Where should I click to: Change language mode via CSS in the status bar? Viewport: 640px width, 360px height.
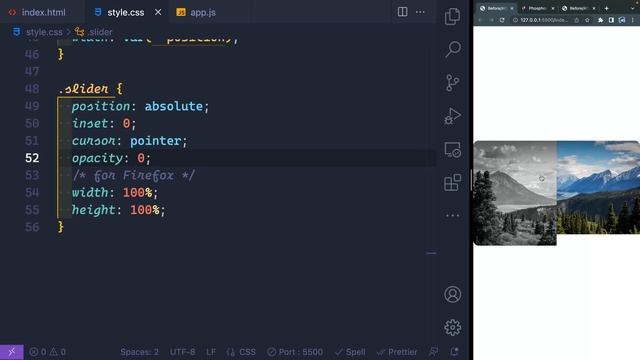241,352
